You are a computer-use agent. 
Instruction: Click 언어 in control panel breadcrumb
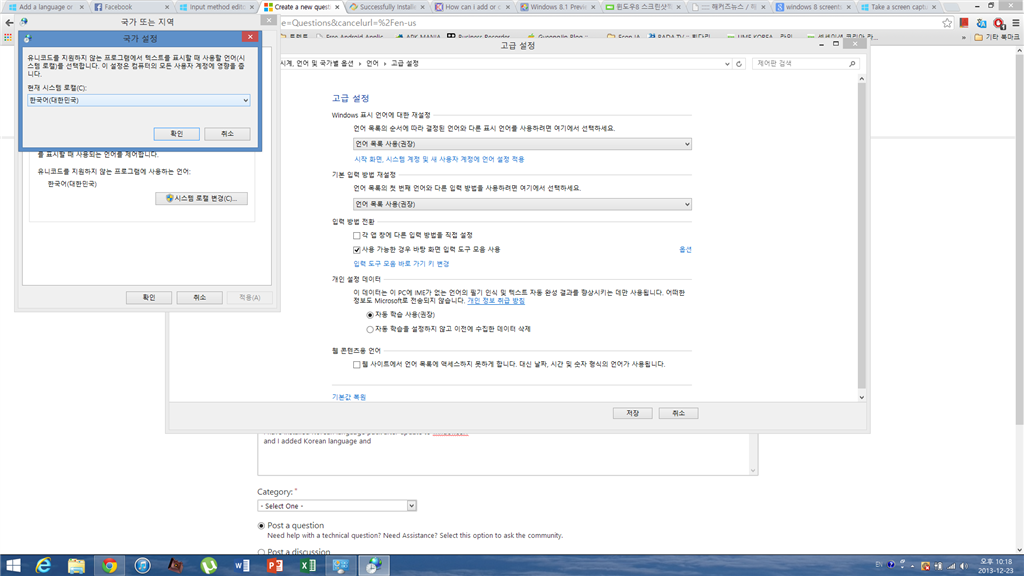pos(372,64)
